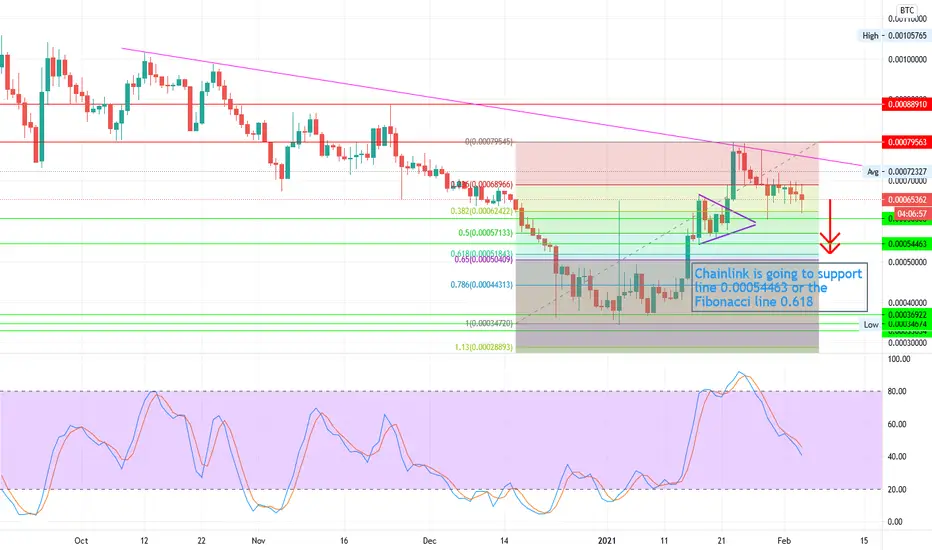Select Fibonacci level label 0(0.00079545)

(489, 142)
